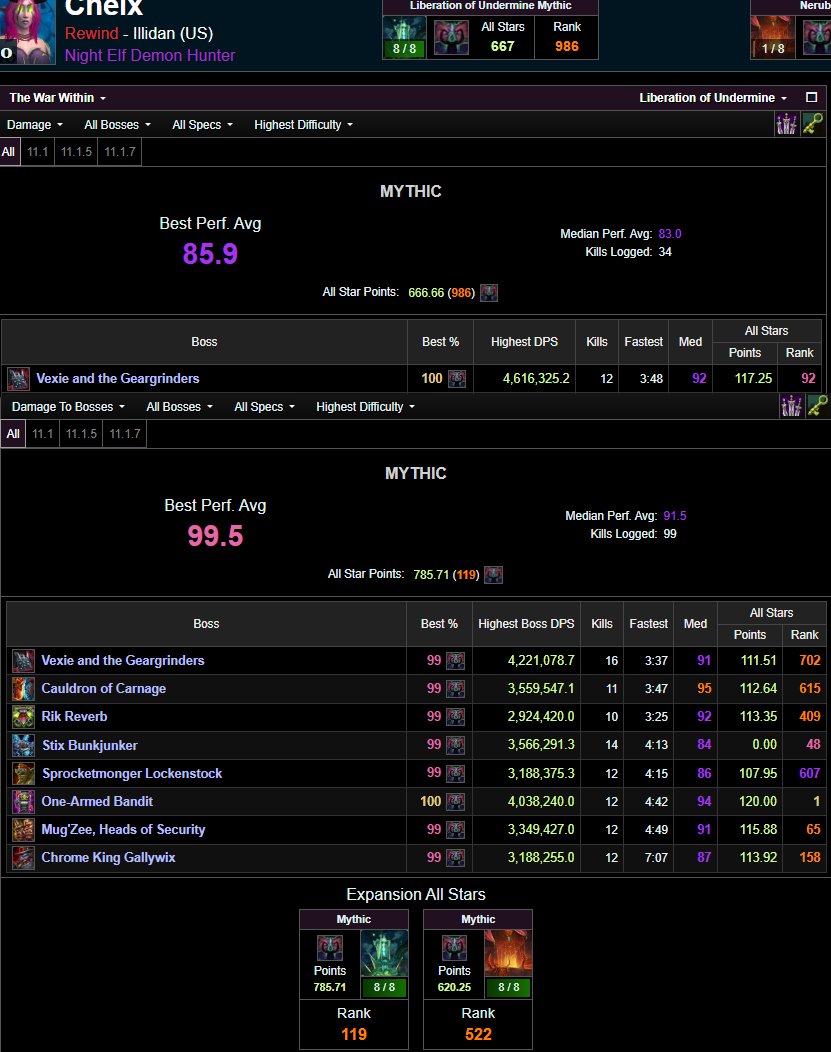
Task: Click spec icon beside Cauldron of Carnage best percent
Action: pos(455,688)
